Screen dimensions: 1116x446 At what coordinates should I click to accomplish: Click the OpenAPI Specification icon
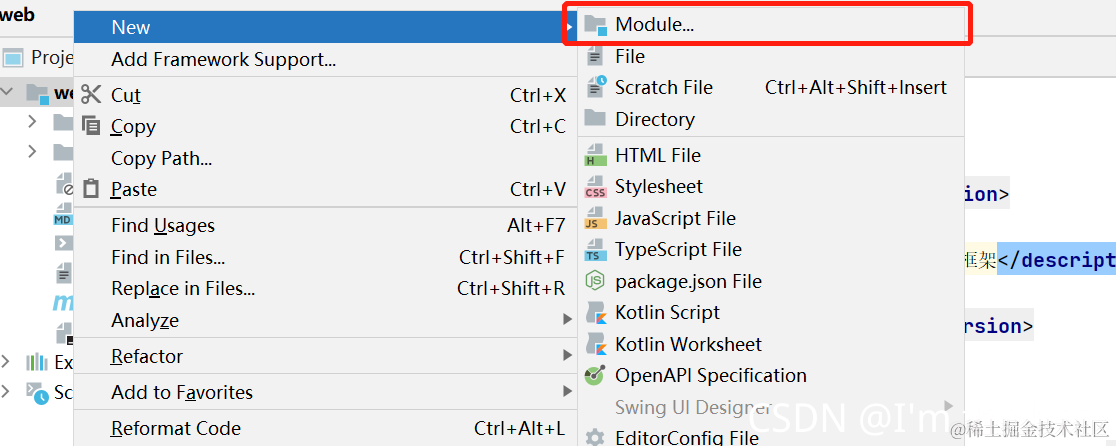594,375
